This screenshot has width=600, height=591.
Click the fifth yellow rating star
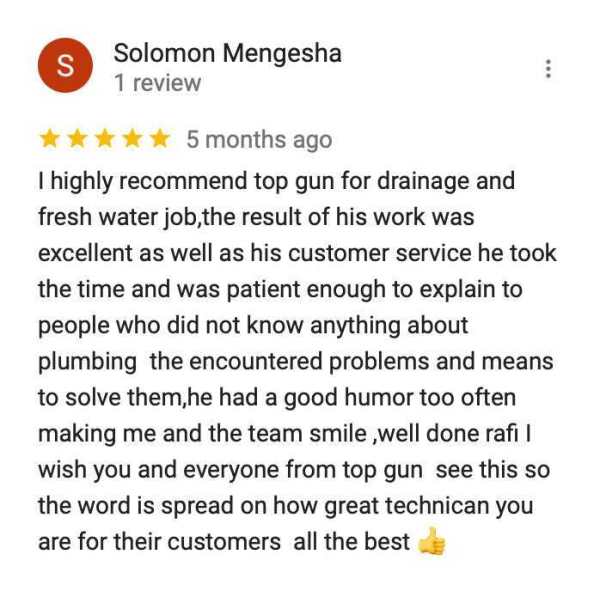160,139
